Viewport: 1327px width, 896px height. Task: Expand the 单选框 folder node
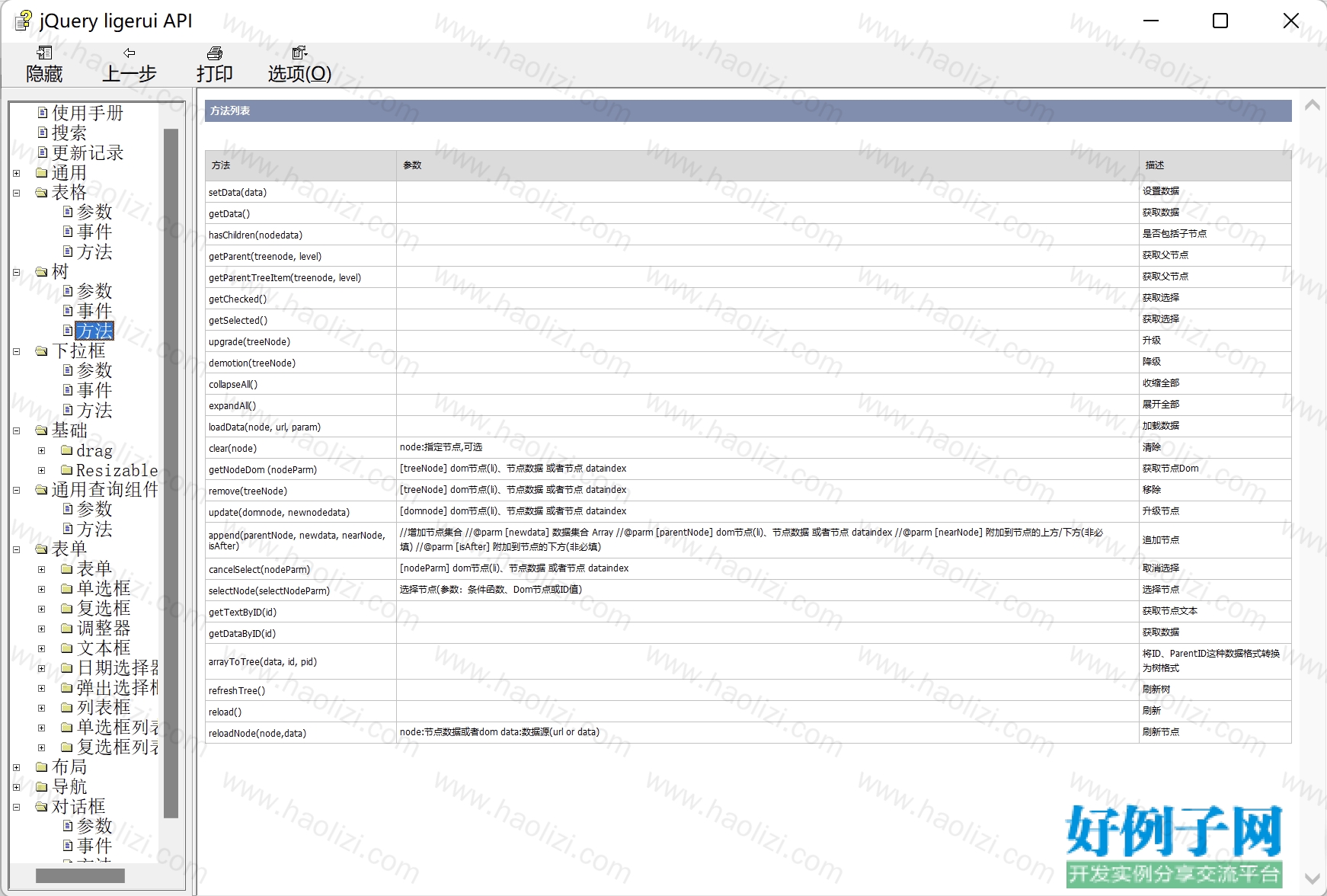pos(41,589)
